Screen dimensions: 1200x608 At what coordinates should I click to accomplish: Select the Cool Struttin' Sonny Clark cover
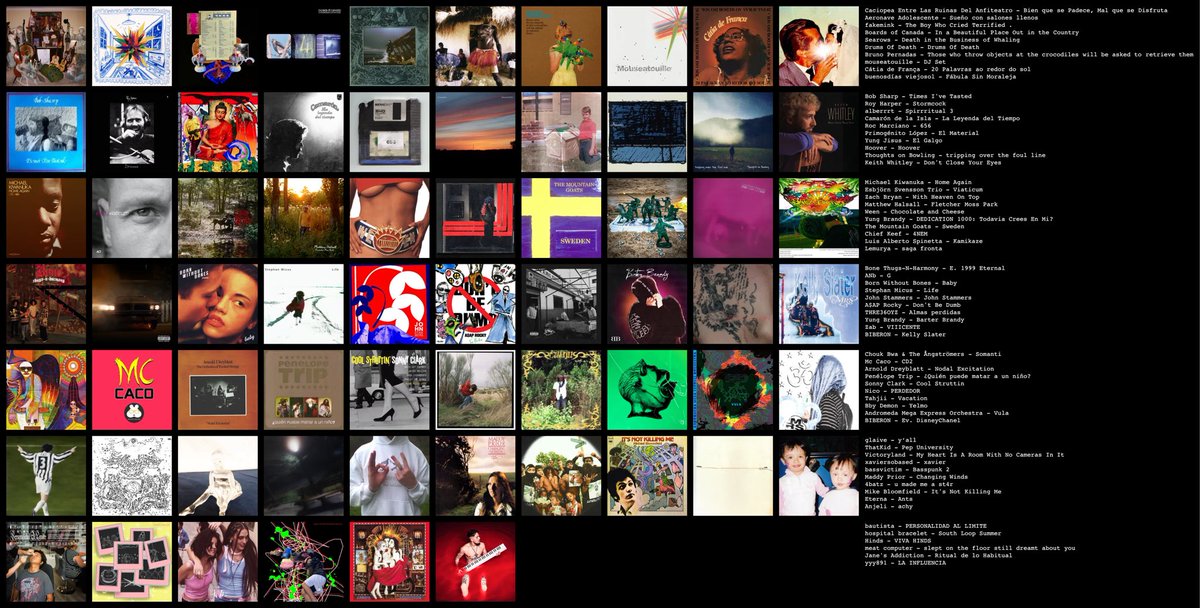(389, 390)
